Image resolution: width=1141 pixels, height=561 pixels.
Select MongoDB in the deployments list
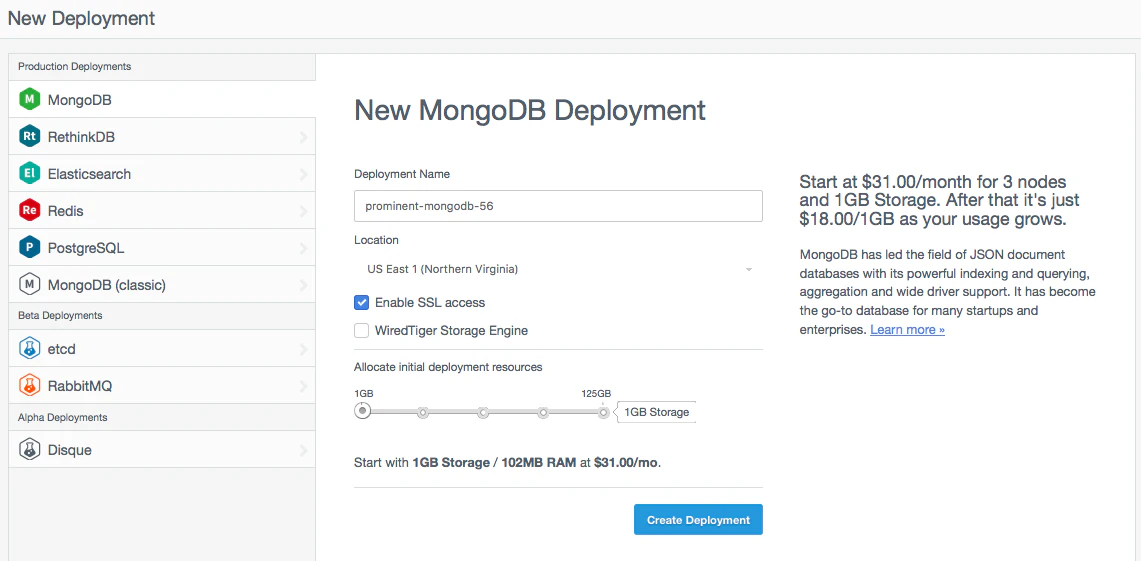(x=162, y=99)
